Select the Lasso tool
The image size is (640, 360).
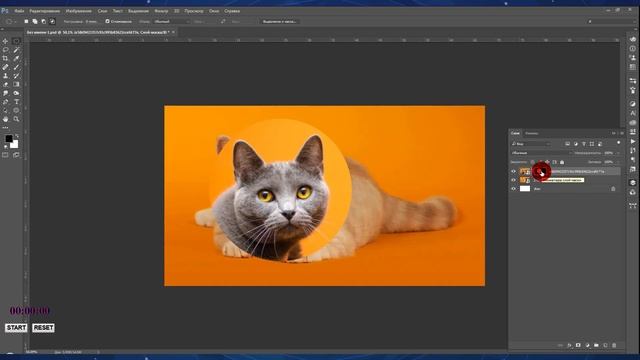coord(5,50)
